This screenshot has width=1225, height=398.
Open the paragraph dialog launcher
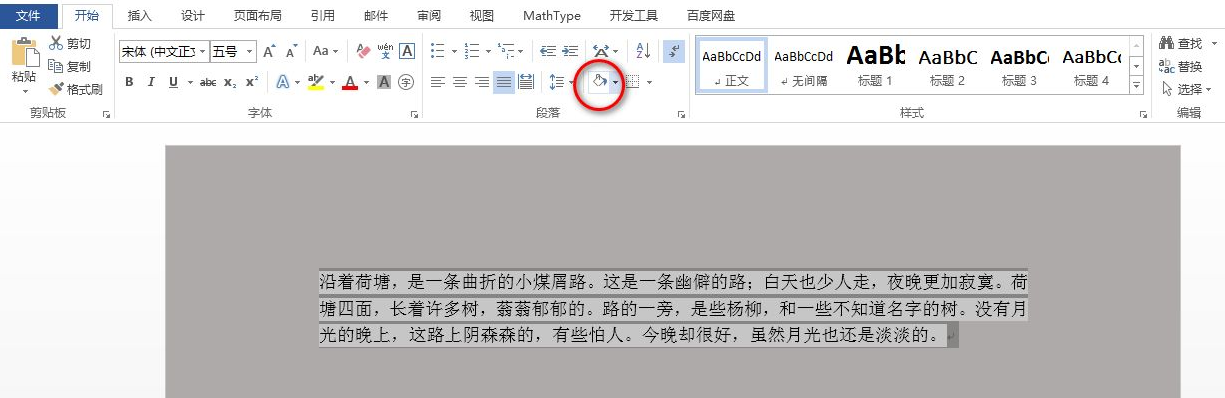tap(681, 116)
